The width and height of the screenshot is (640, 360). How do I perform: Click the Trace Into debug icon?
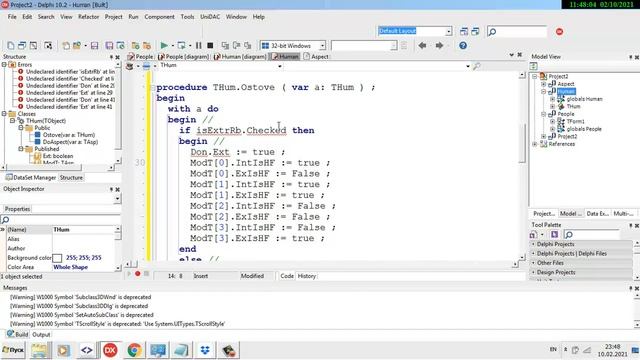point(225,45)
